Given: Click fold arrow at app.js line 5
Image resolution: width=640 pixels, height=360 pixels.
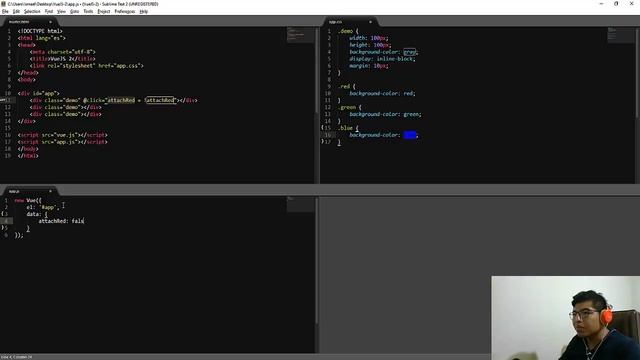Looking at the screenshot, I should 2,228.
